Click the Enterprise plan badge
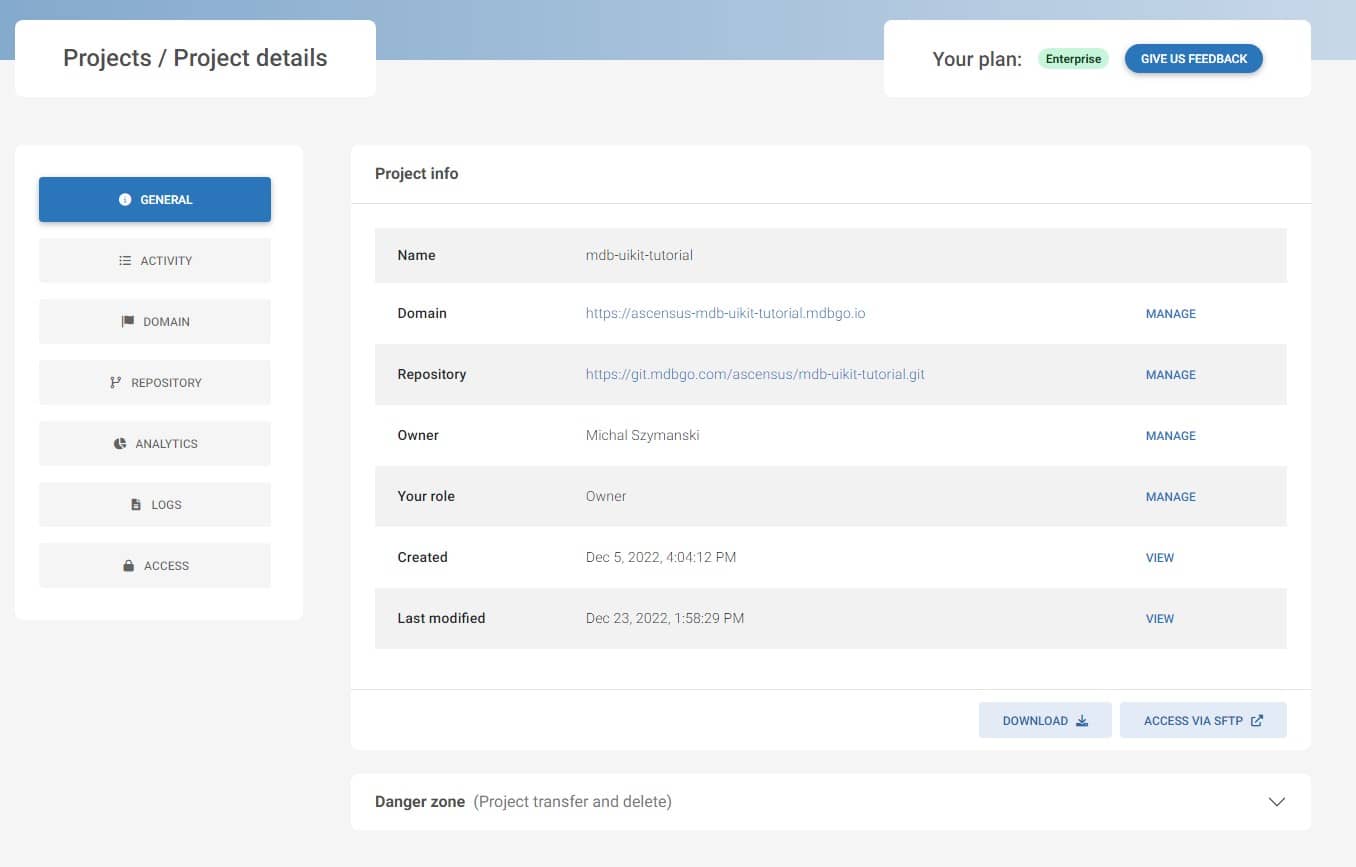Screen dimensions: 1356x867 (1073, 59)
